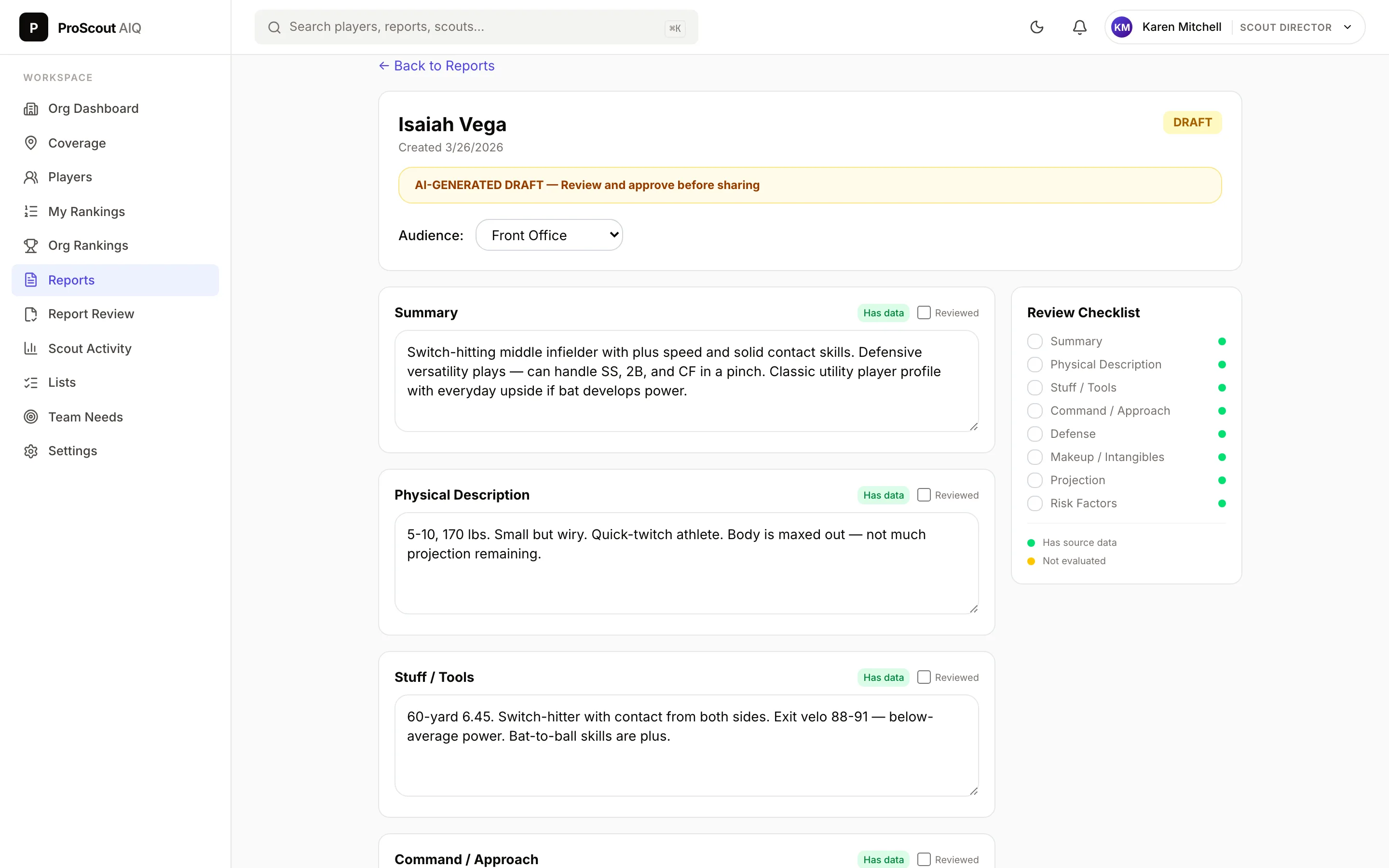Select Physical Description circle in checklist
The height and width of the screenshot is (868, 1389).
(x=1035, y=365)
